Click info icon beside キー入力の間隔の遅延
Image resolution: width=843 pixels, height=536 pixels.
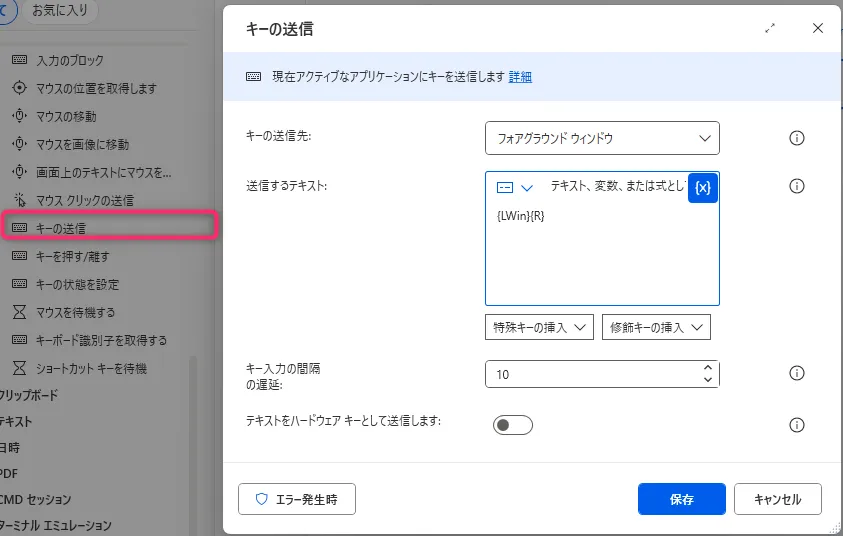point(797,373)
